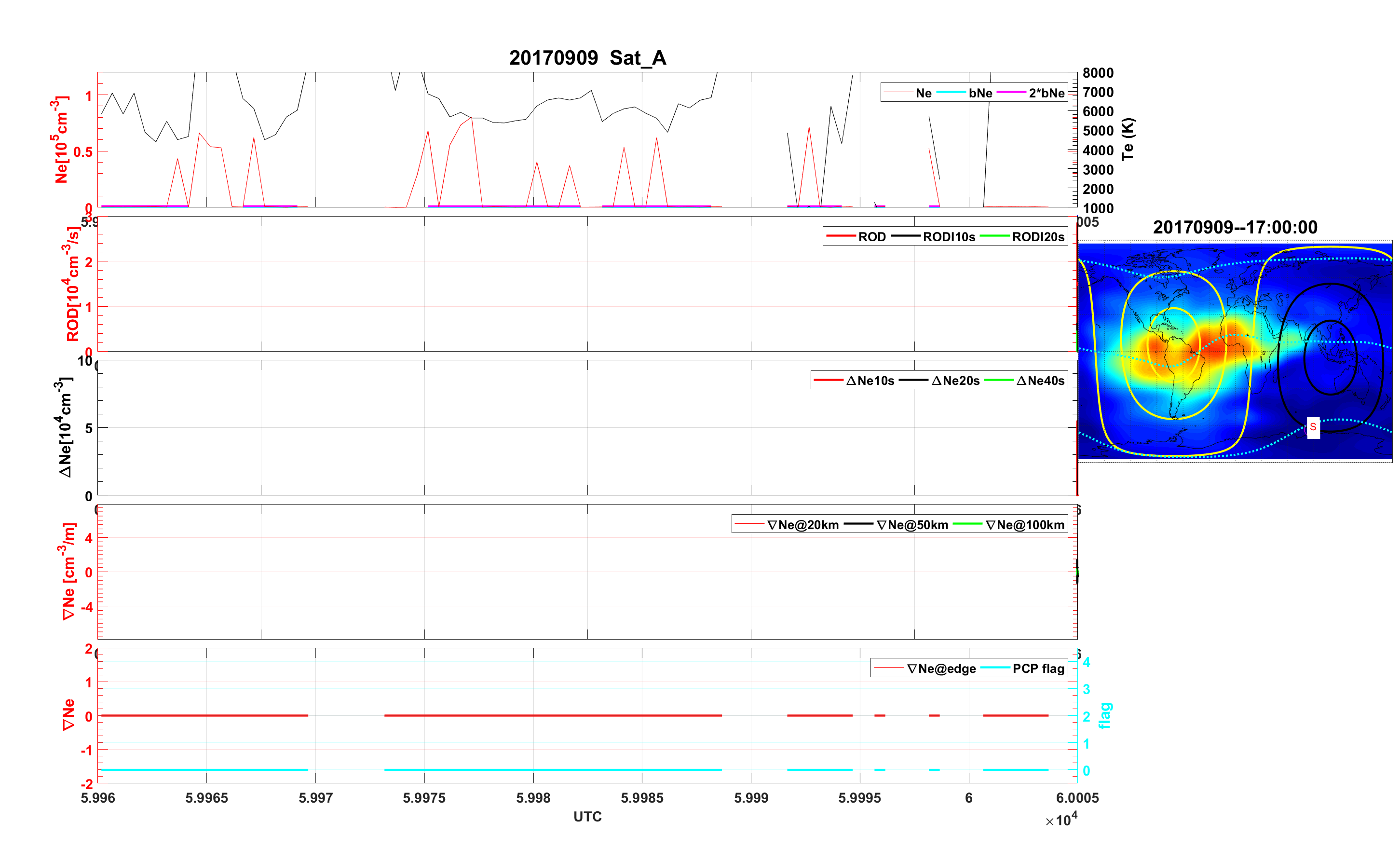
Task: Click the PCP flag legend entry
Action: point(1038,669)
